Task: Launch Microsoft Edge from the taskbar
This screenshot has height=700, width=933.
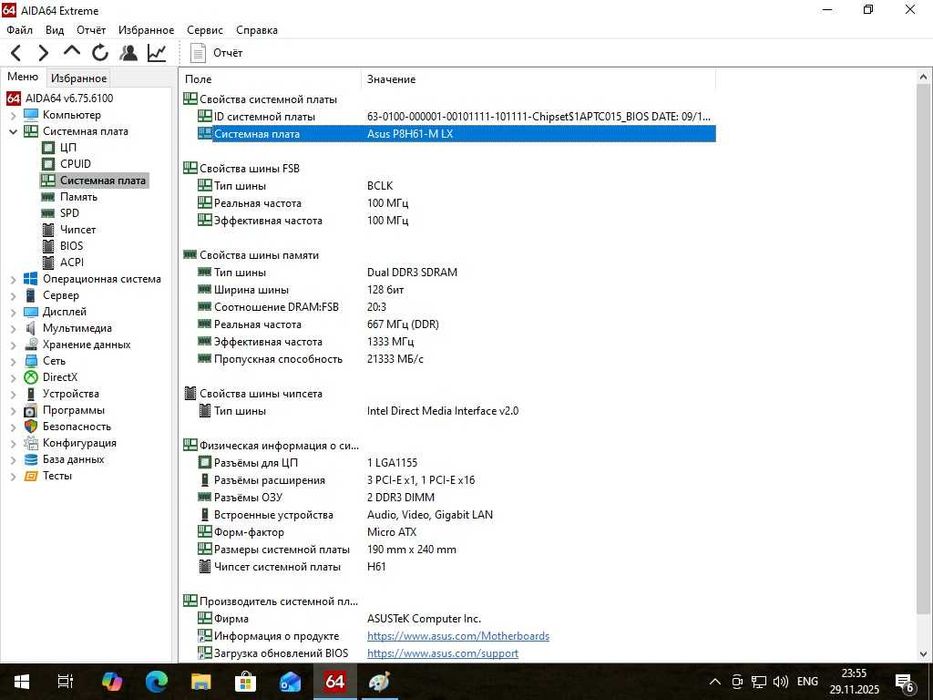Action: [156, 682]
